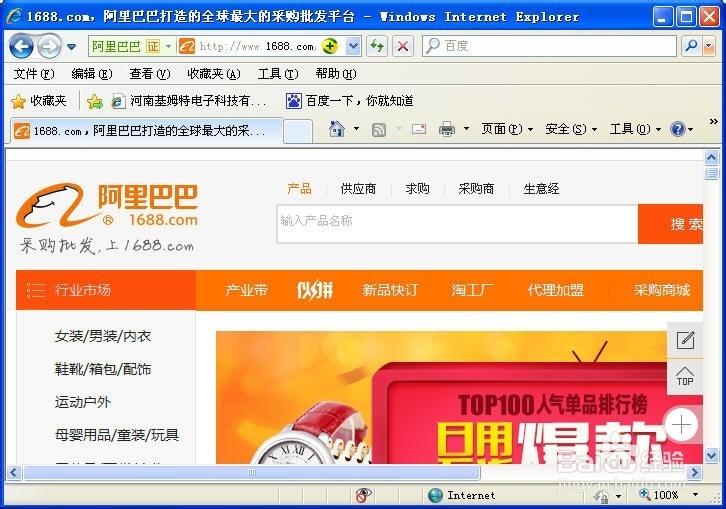The width and height of the screenshot is (726, 509).
Task: Select the 采购商 search category tab
Action: click(x=476, y=189)
